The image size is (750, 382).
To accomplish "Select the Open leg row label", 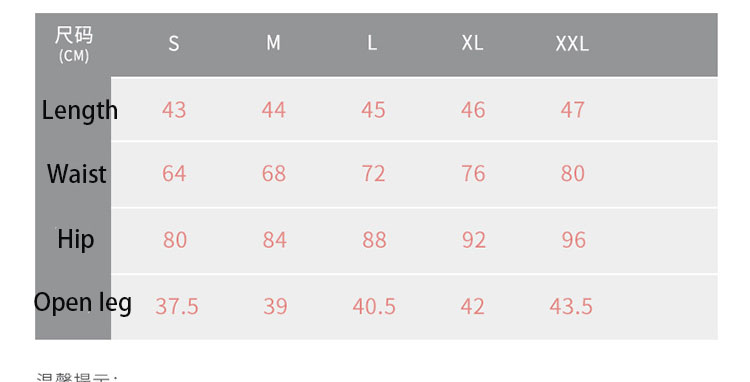I will click(x=83, y=303).
